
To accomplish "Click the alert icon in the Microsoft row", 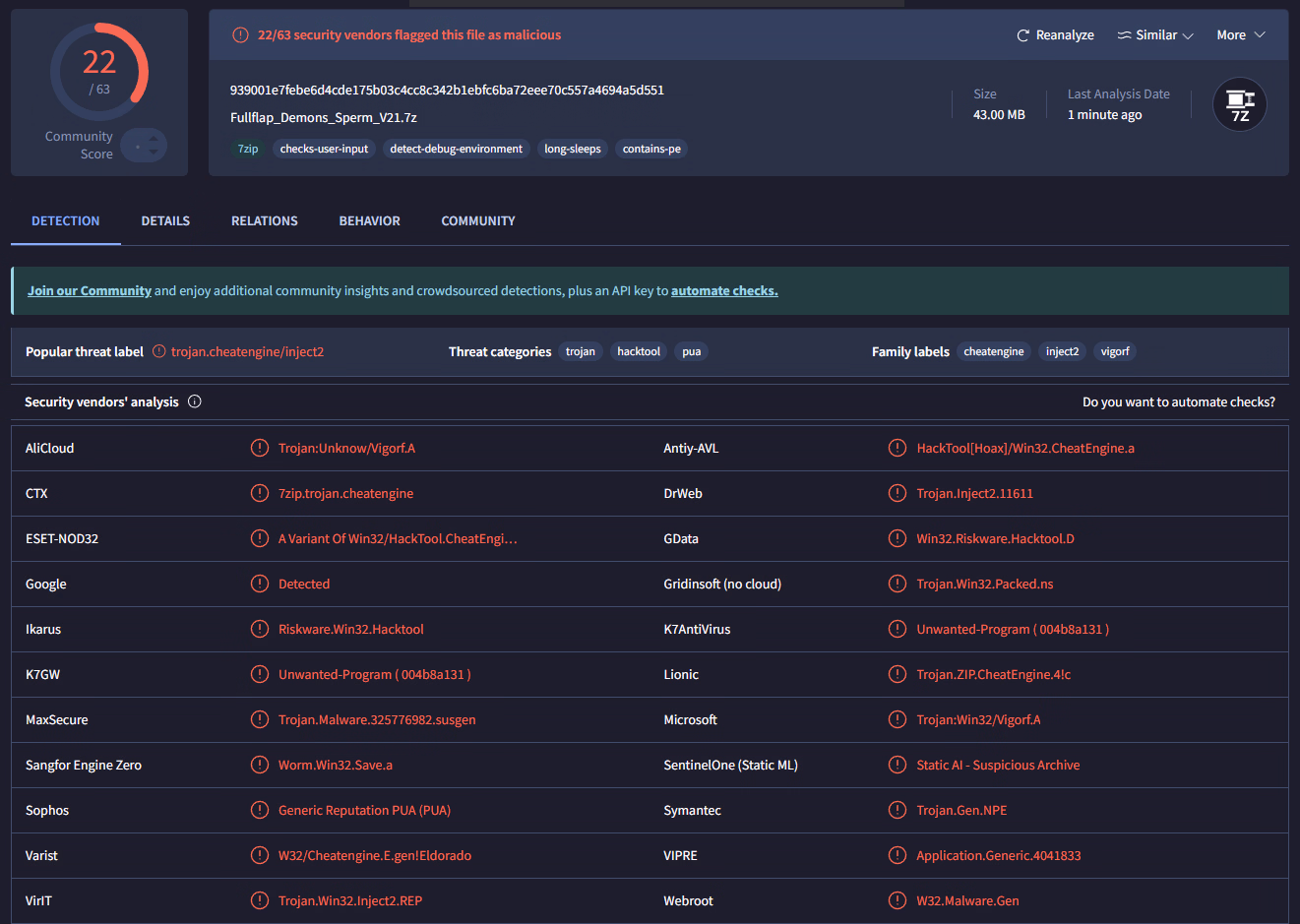I will tap(897, 719).
